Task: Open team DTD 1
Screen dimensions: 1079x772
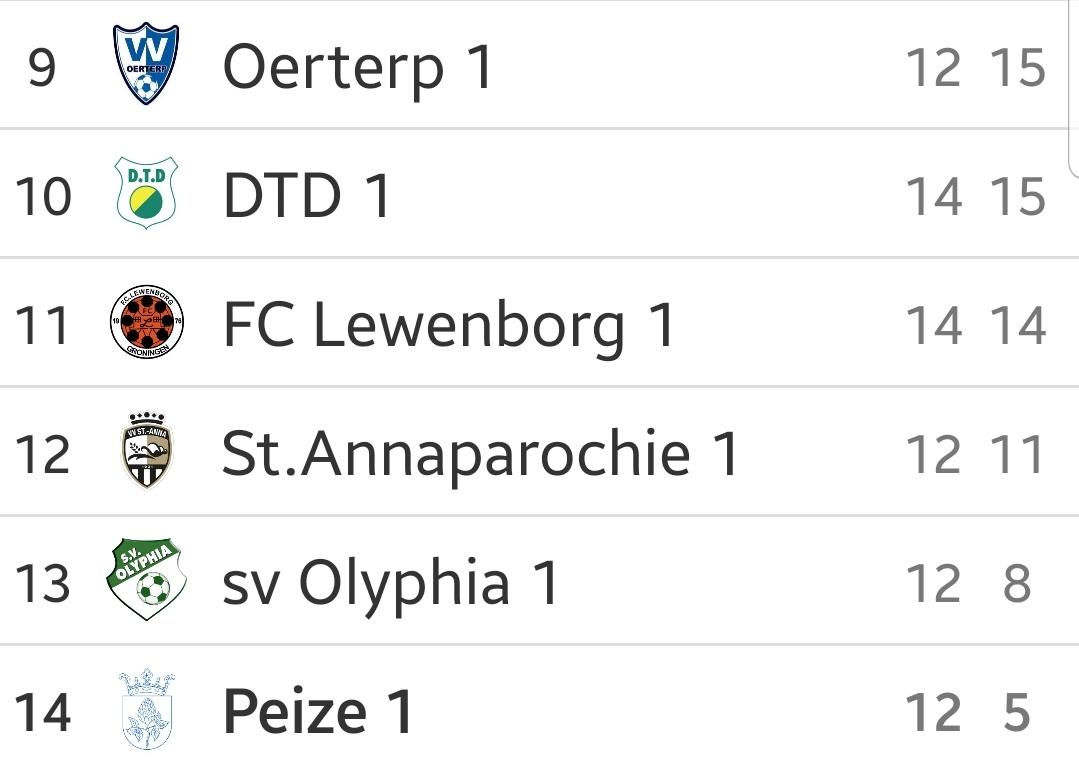Action: click(x=307, y=196)
